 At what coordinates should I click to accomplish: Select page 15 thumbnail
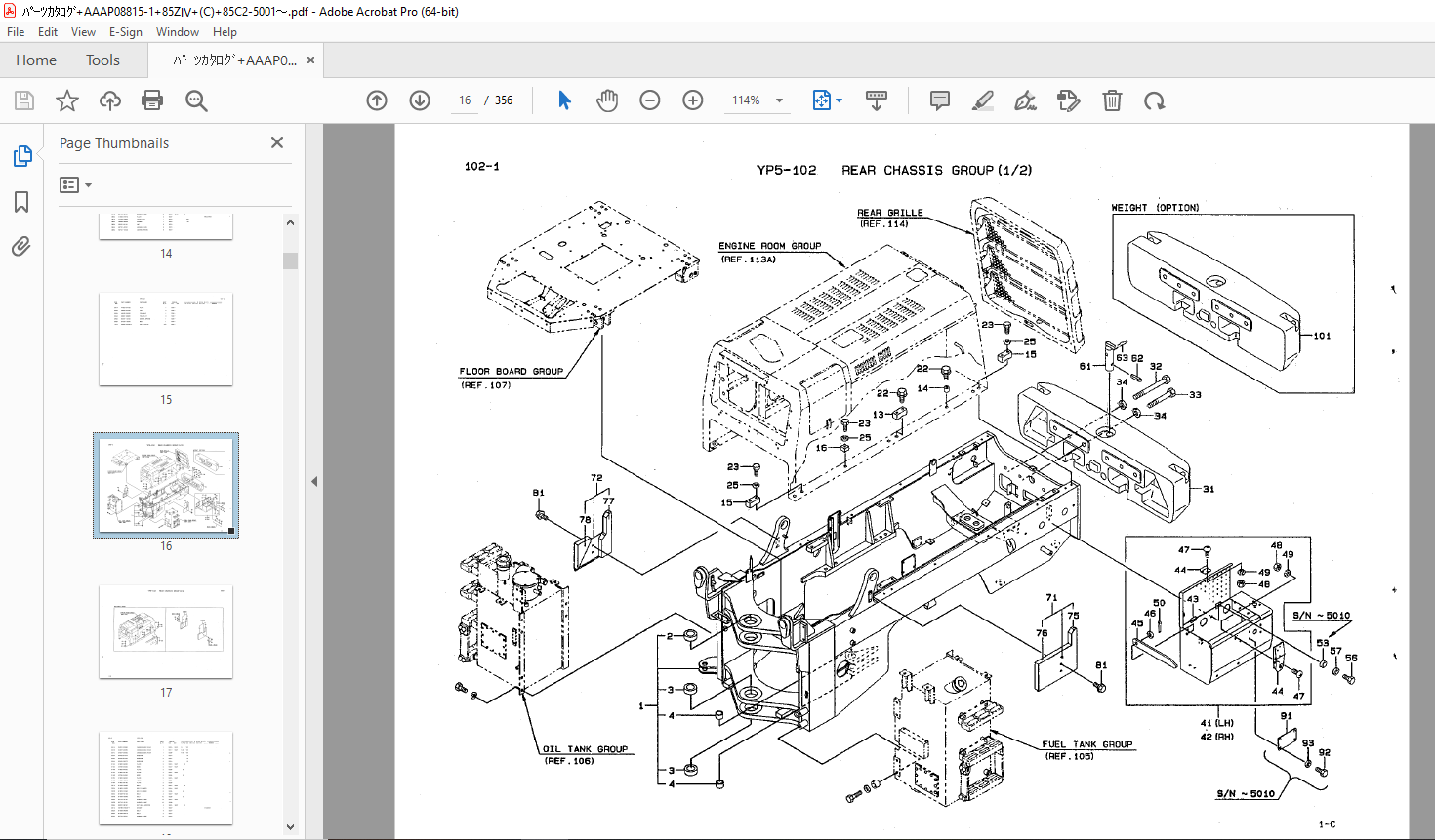point(166,339)
